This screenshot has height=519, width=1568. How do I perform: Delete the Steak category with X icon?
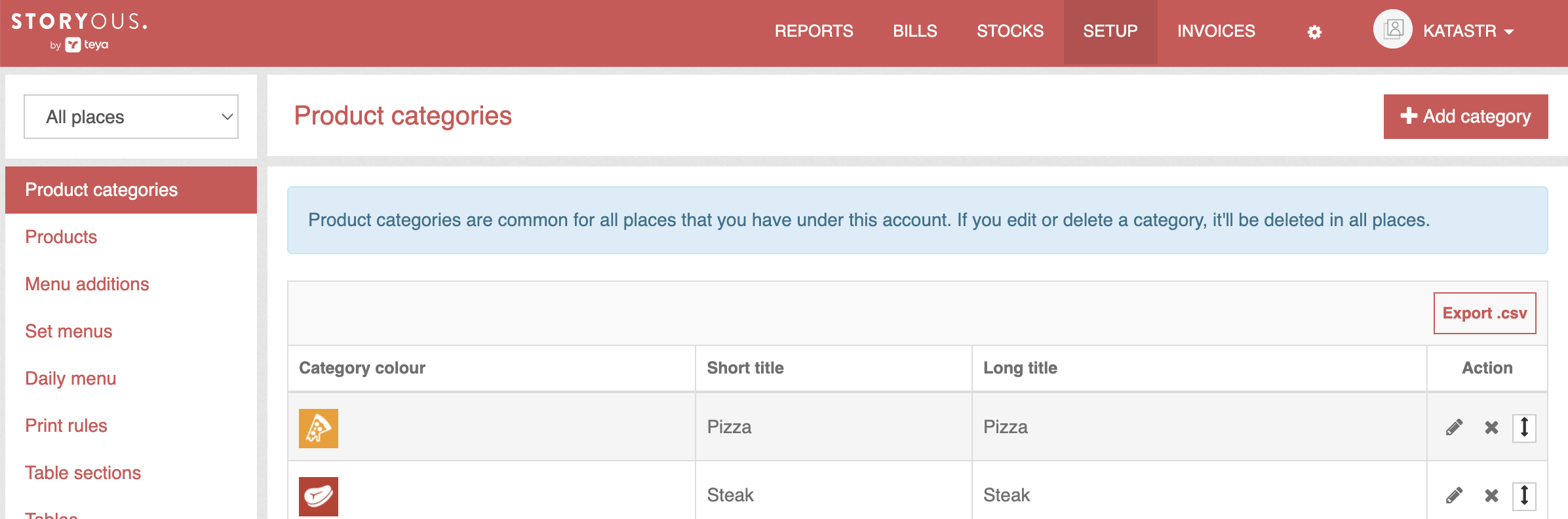tap(1491, 495)
